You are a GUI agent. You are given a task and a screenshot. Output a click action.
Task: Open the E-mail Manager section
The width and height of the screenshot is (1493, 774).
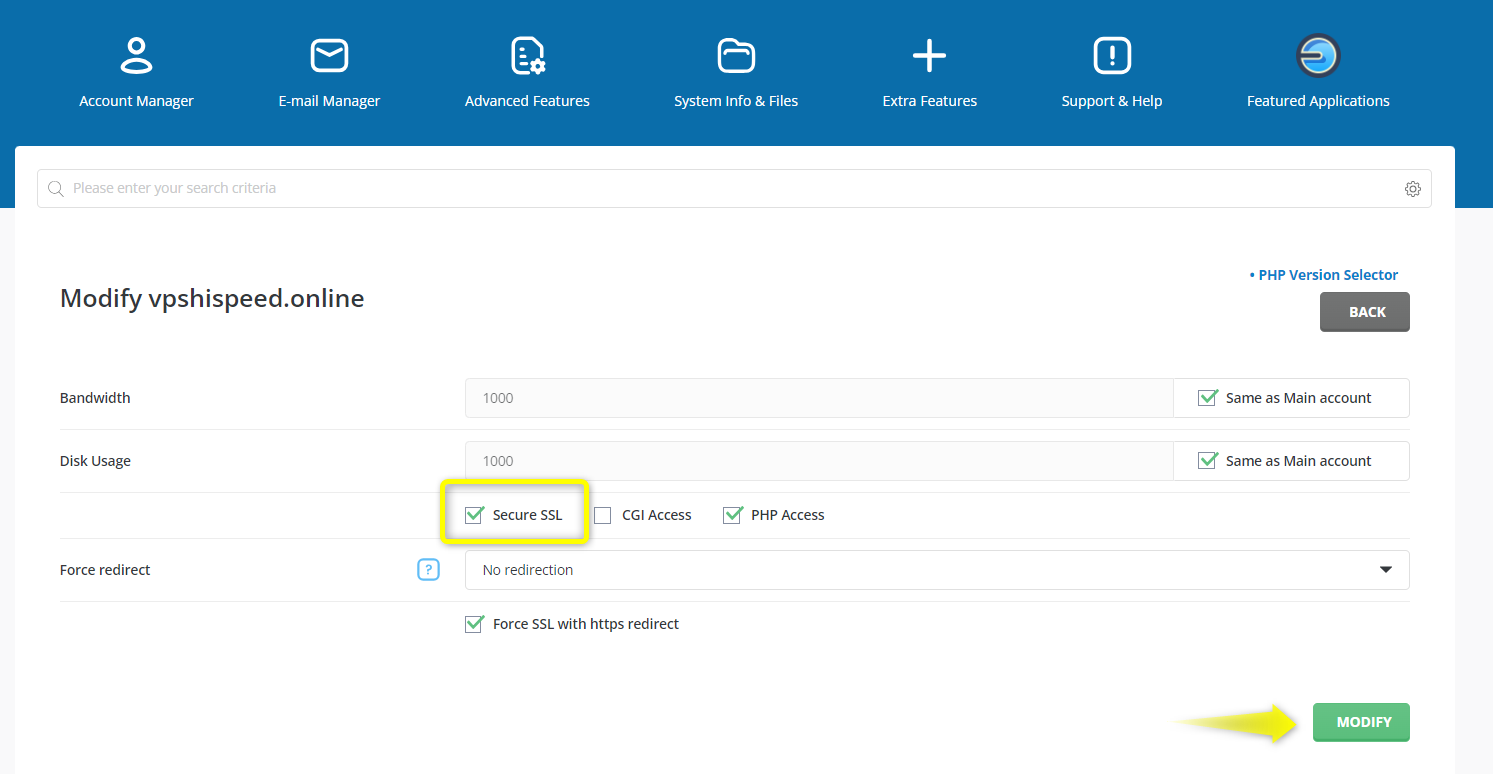(329, 70)
